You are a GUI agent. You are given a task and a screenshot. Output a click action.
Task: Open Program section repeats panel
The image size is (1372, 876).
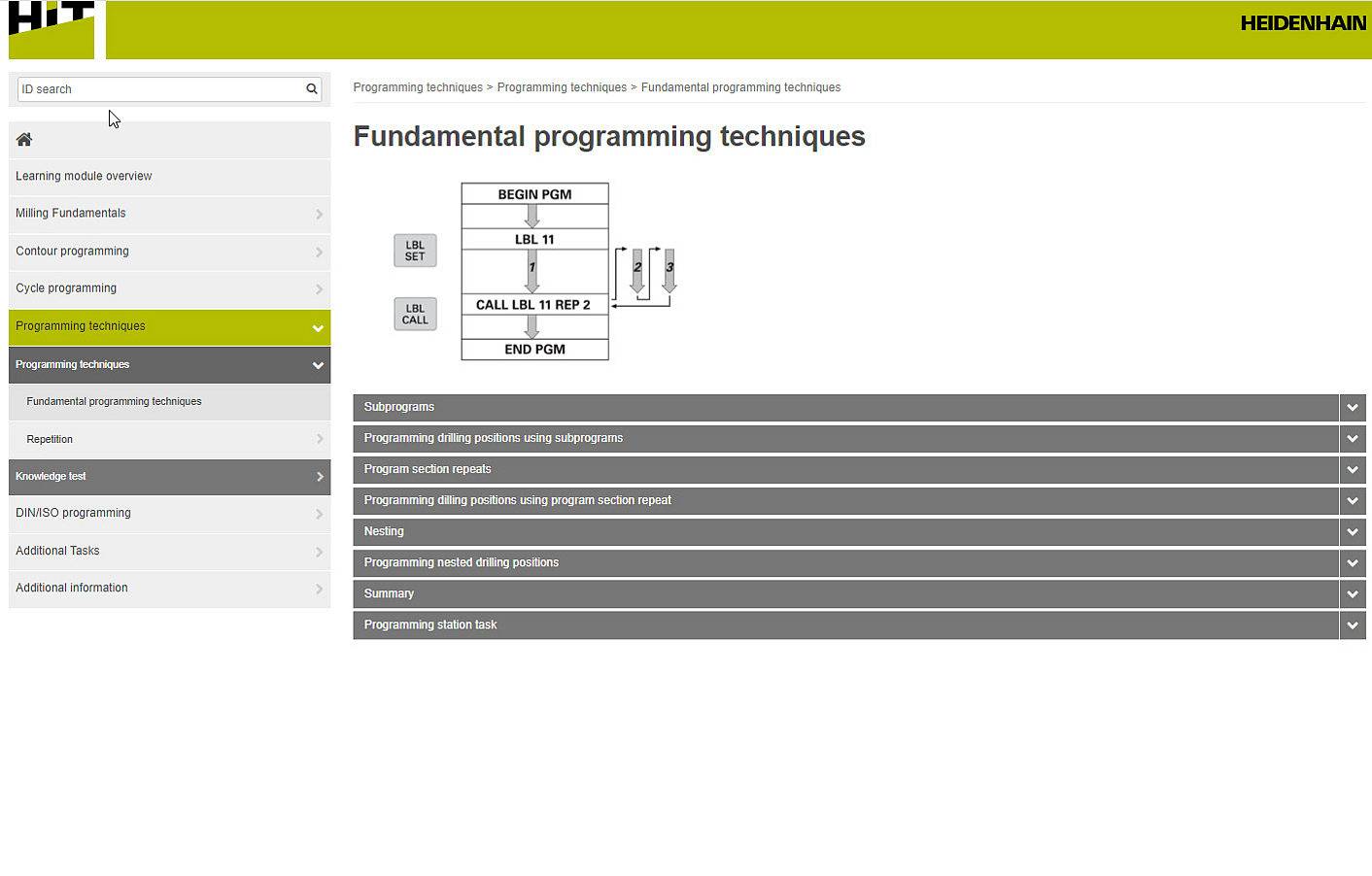(x=428, y=469)
